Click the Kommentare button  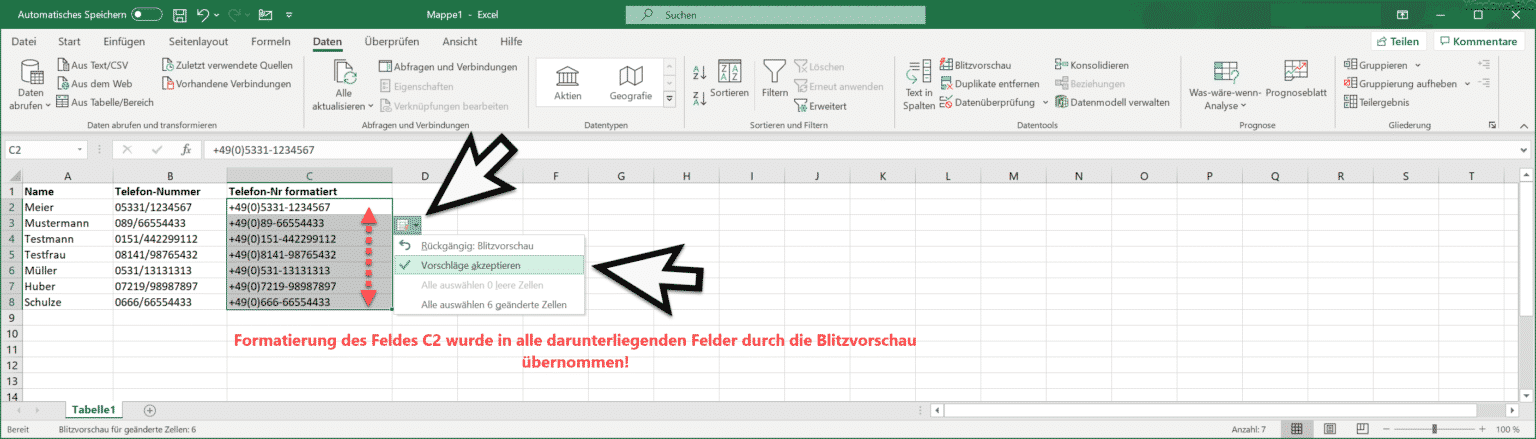1478,41
